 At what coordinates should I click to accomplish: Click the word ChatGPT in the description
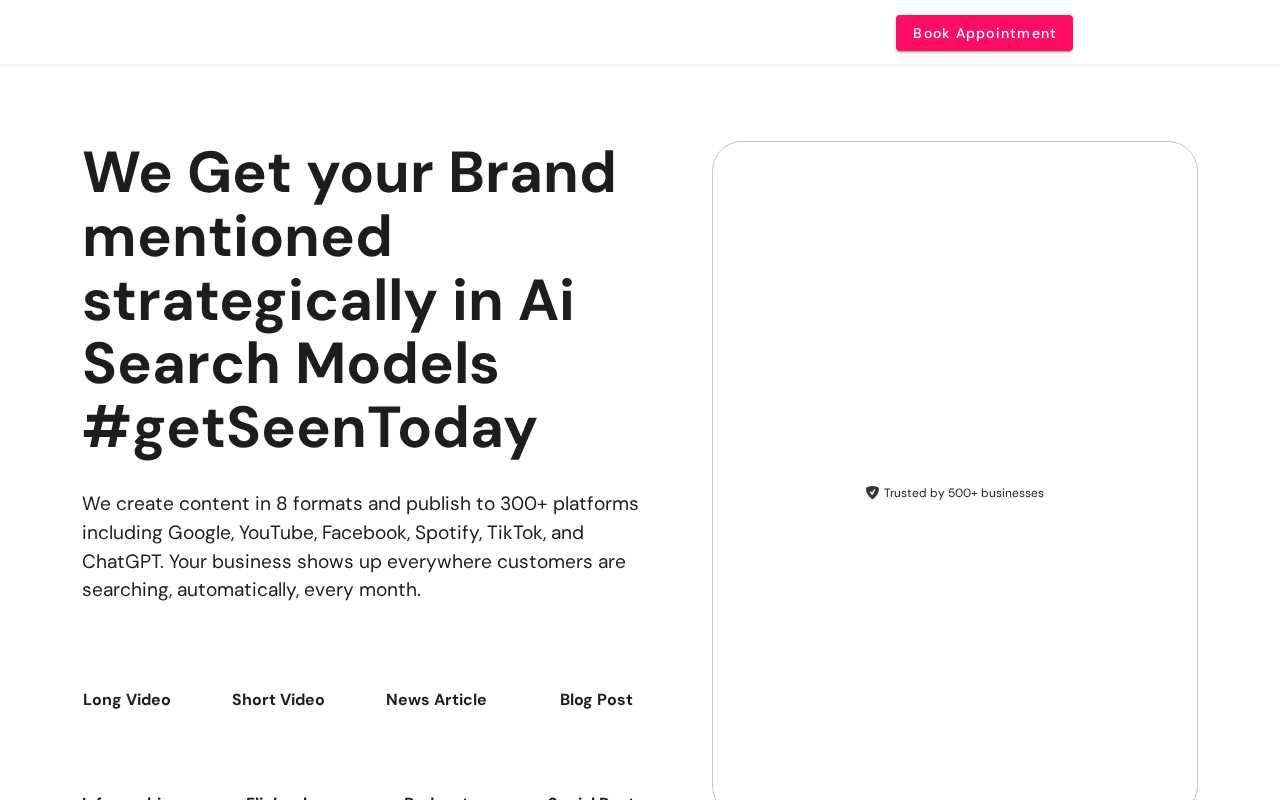121,562
